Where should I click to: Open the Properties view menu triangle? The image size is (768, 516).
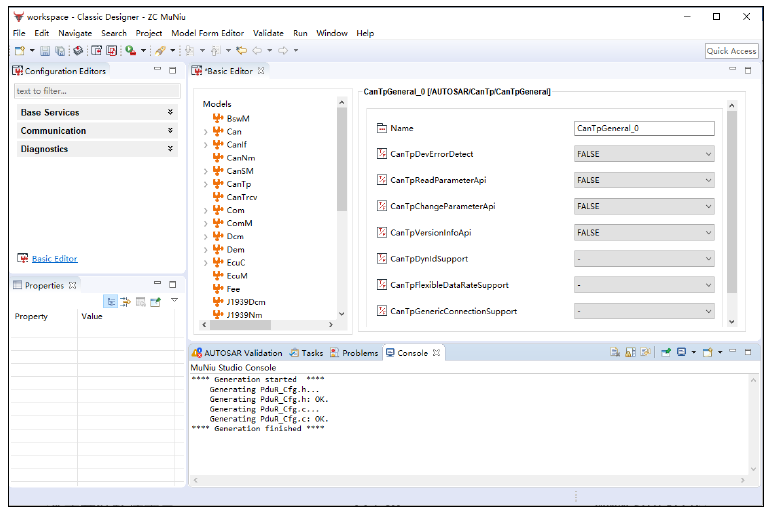pos(174,300)
